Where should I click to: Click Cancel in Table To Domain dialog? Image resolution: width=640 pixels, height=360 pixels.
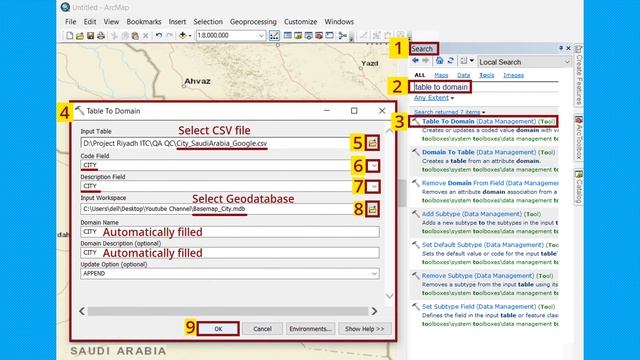(x=262, y=329)
